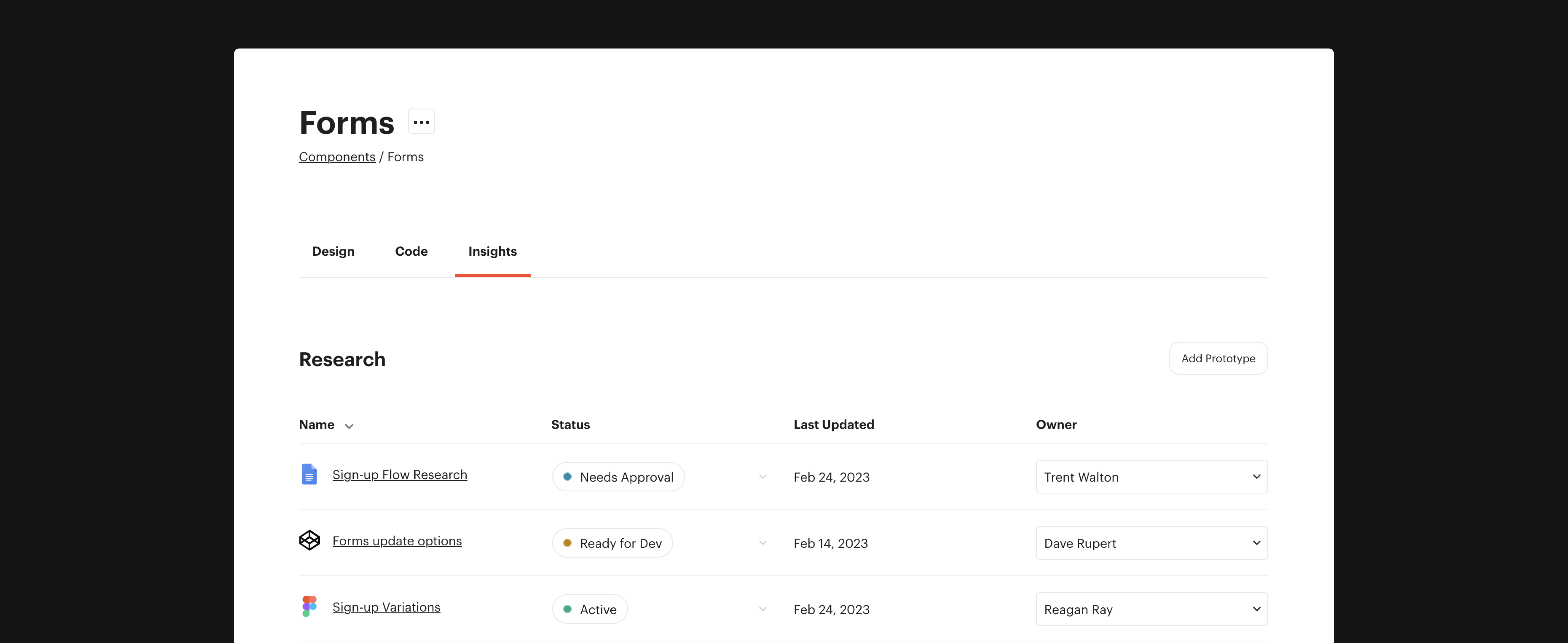Screen dimensions: 1568x643
Task: Sort the table by Name column chevron
Action: (x=349, y=426)
